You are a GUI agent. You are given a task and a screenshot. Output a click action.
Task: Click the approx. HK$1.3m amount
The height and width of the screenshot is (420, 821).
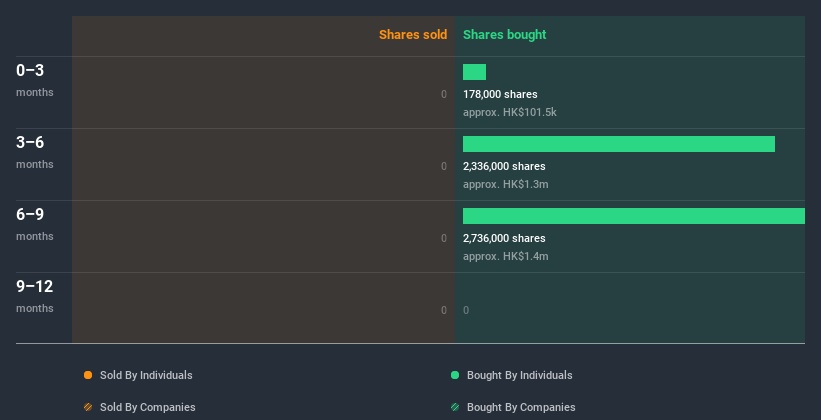(506, 184)
